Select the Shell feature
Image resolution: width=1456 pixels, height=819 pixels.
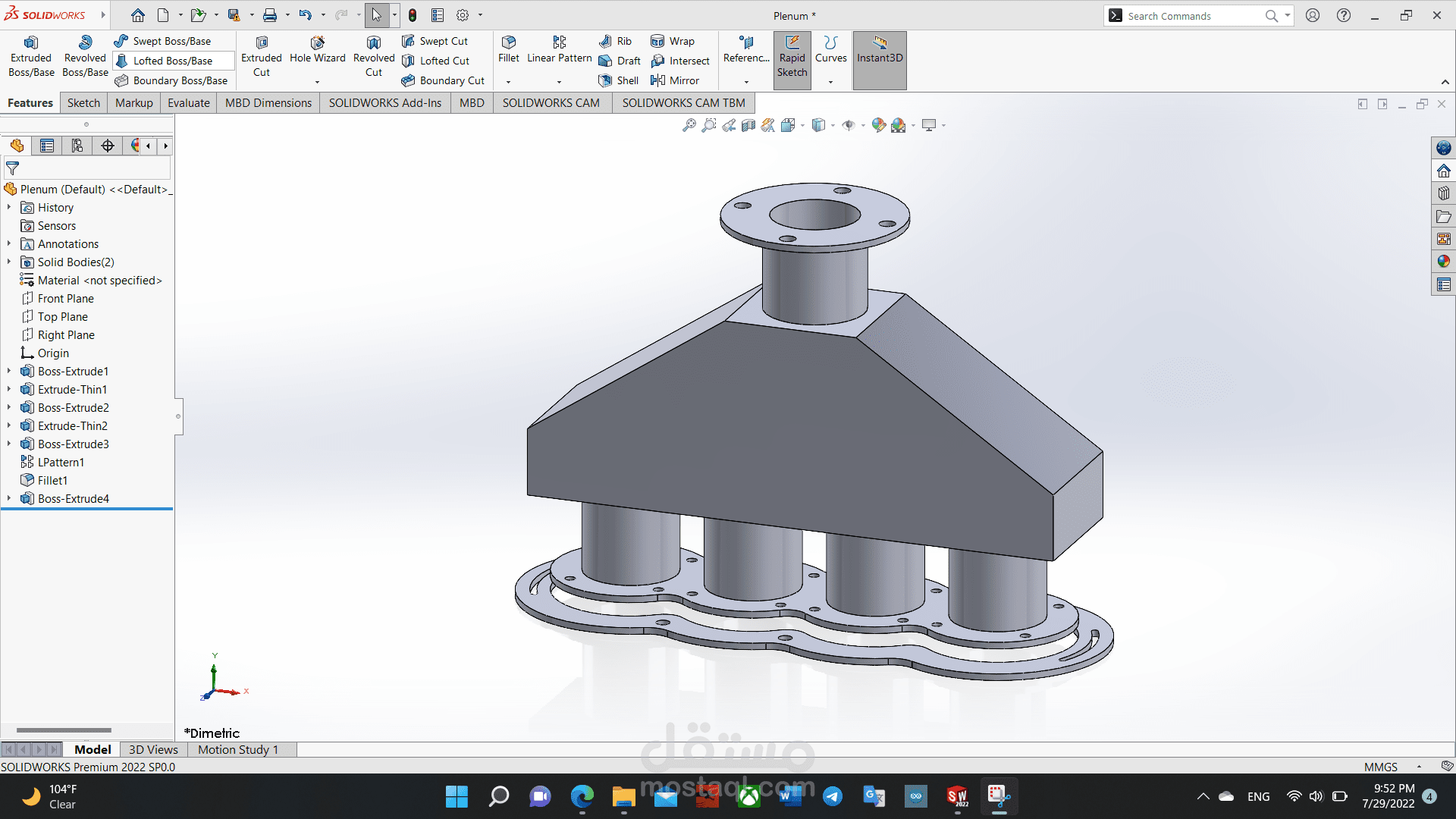(618, 80)
